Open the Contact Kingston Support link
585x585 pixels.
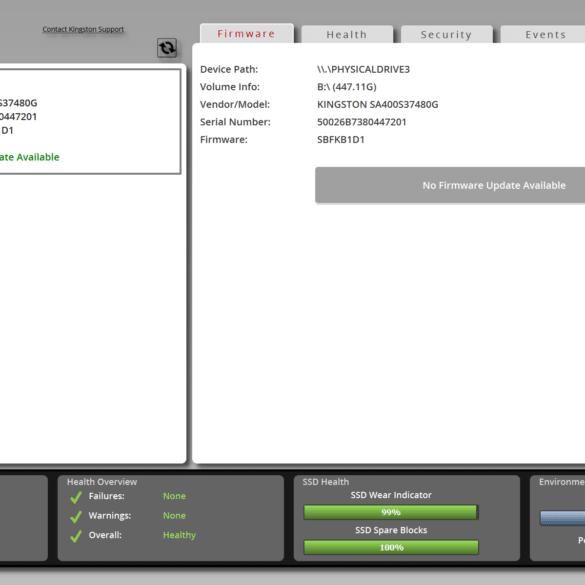point(83,29)
